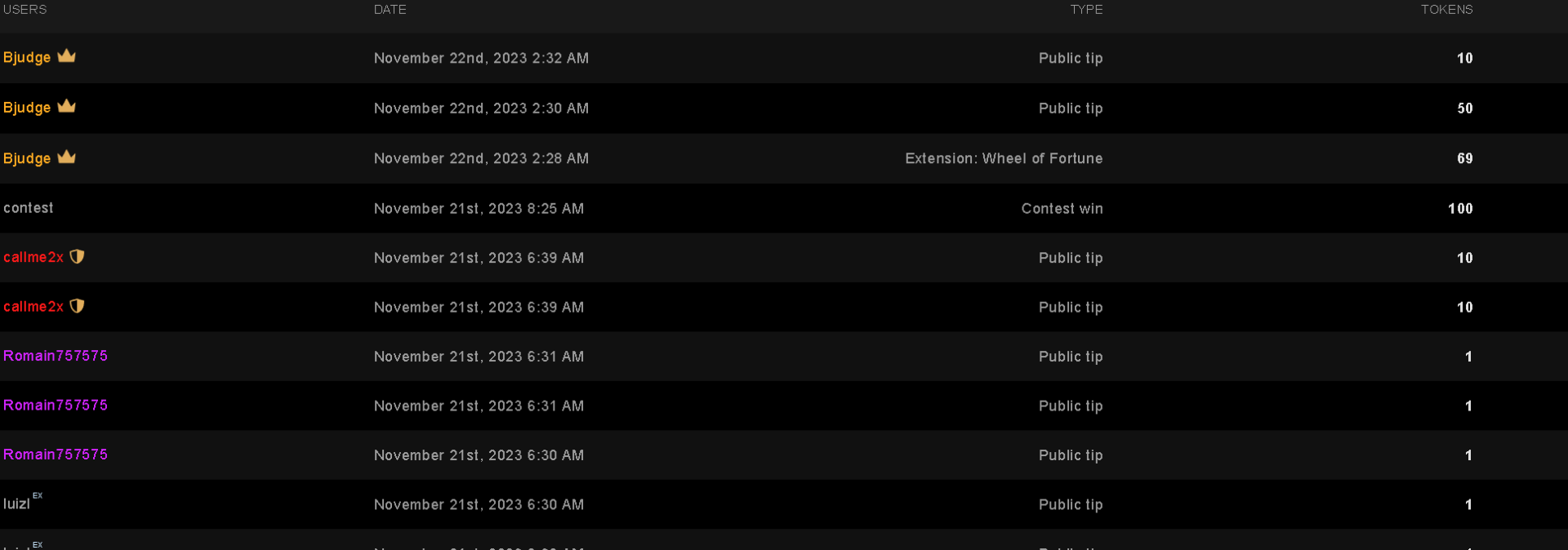1568x550 pixels.
Task: Click the crown icon in the 2:32 AM Bjudge row
Action: click(x=66, y=56)
